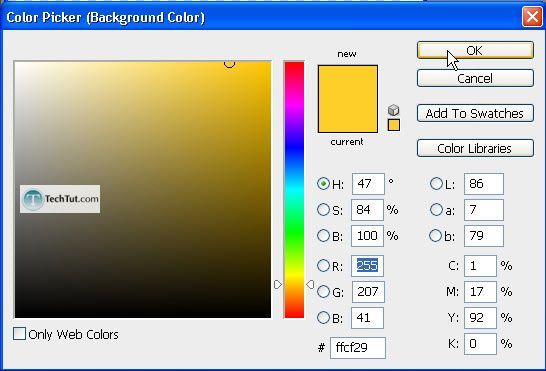Click the out-of-gamut warning cube icon
The image size is (546, 371).
coord(393,110)
